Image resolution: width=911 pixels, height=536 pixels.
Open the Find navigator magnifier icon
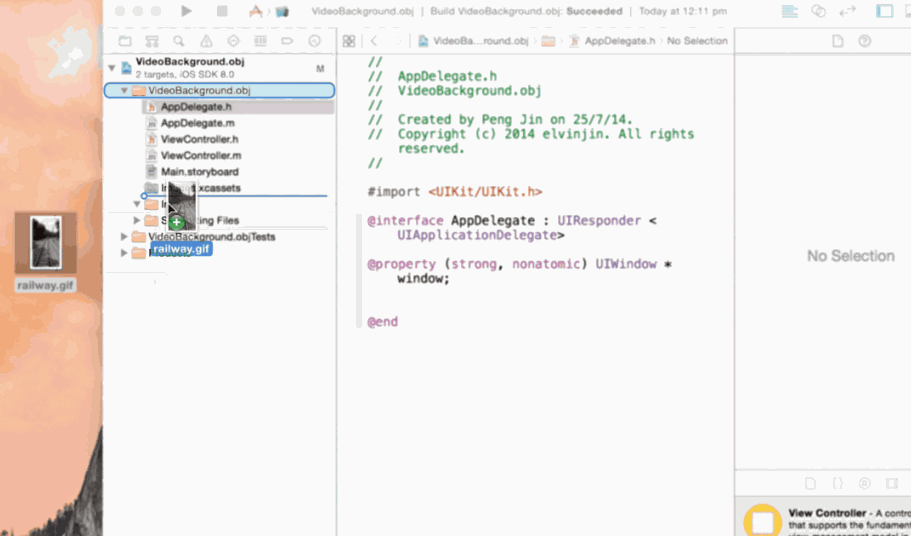point(179,41)
